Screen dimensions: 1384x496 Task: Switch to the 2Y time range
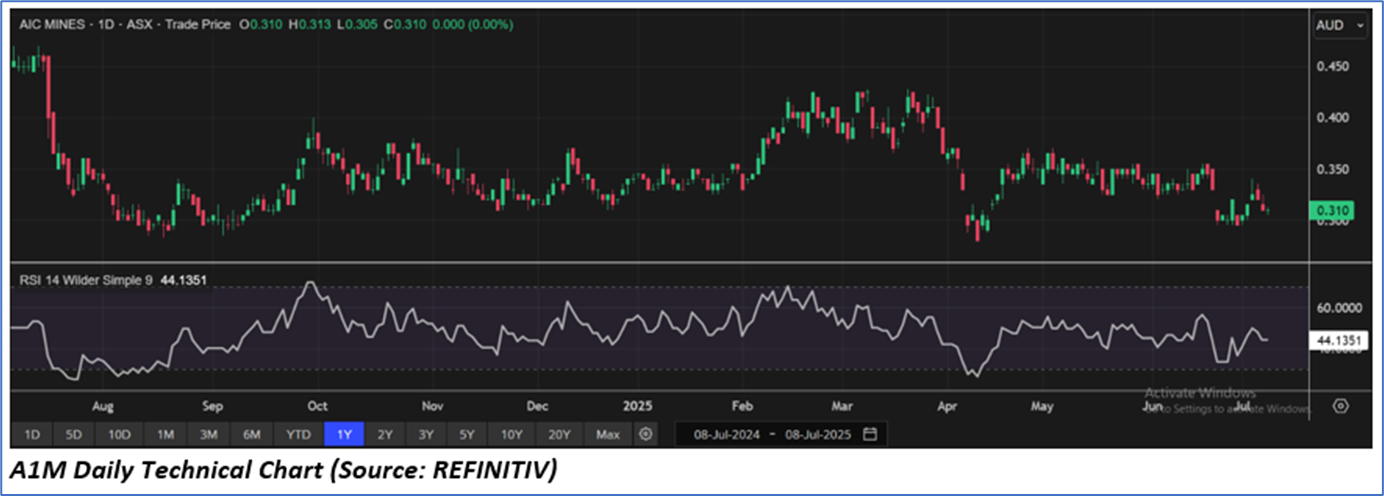[x=385, y=434]
